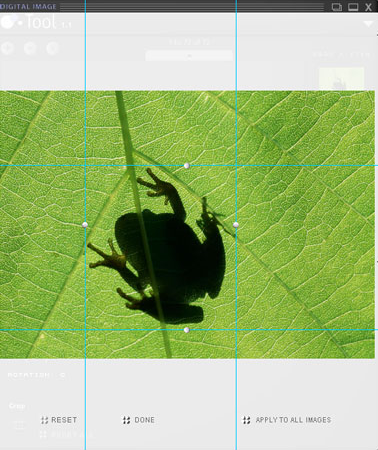Click the first faded round toolbar icon
Image resolution: width=378 pixels, height=450 pixels.
(7, 48)
